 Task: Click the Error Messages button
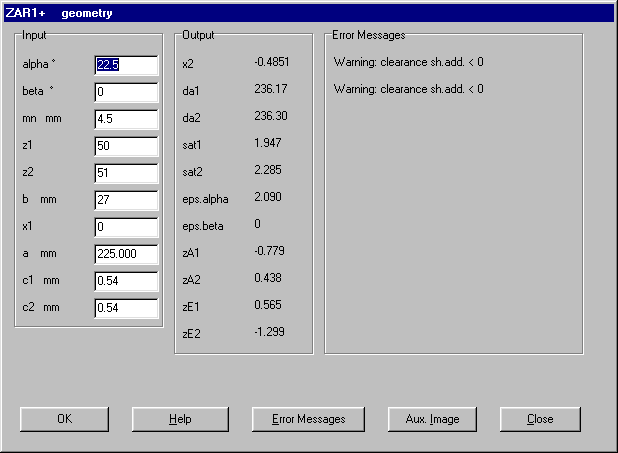click(x=308, y=419)
